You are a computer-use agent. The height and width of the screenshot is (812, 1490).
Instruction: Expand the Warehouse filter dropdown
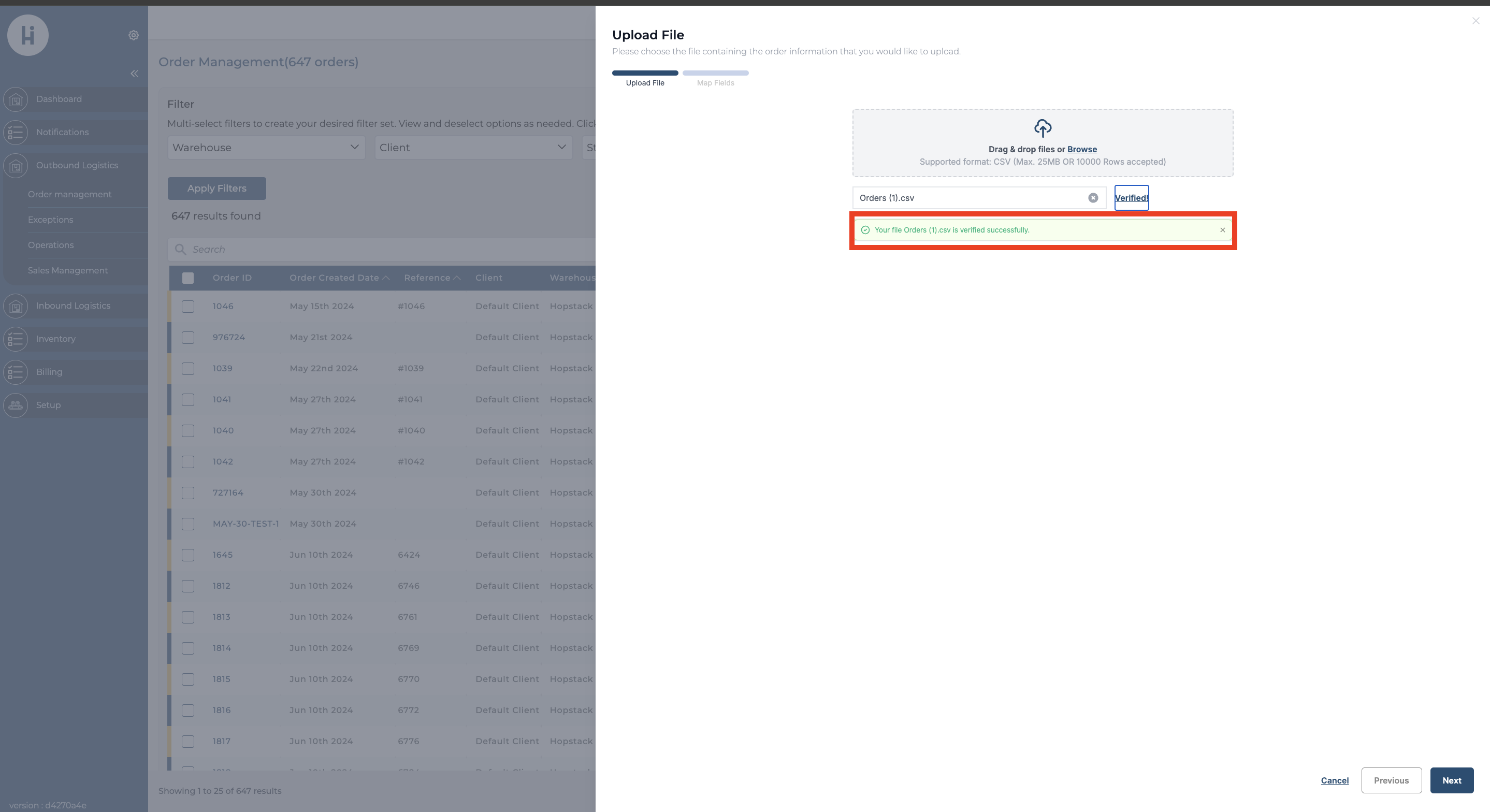click(x=266, y=148)
